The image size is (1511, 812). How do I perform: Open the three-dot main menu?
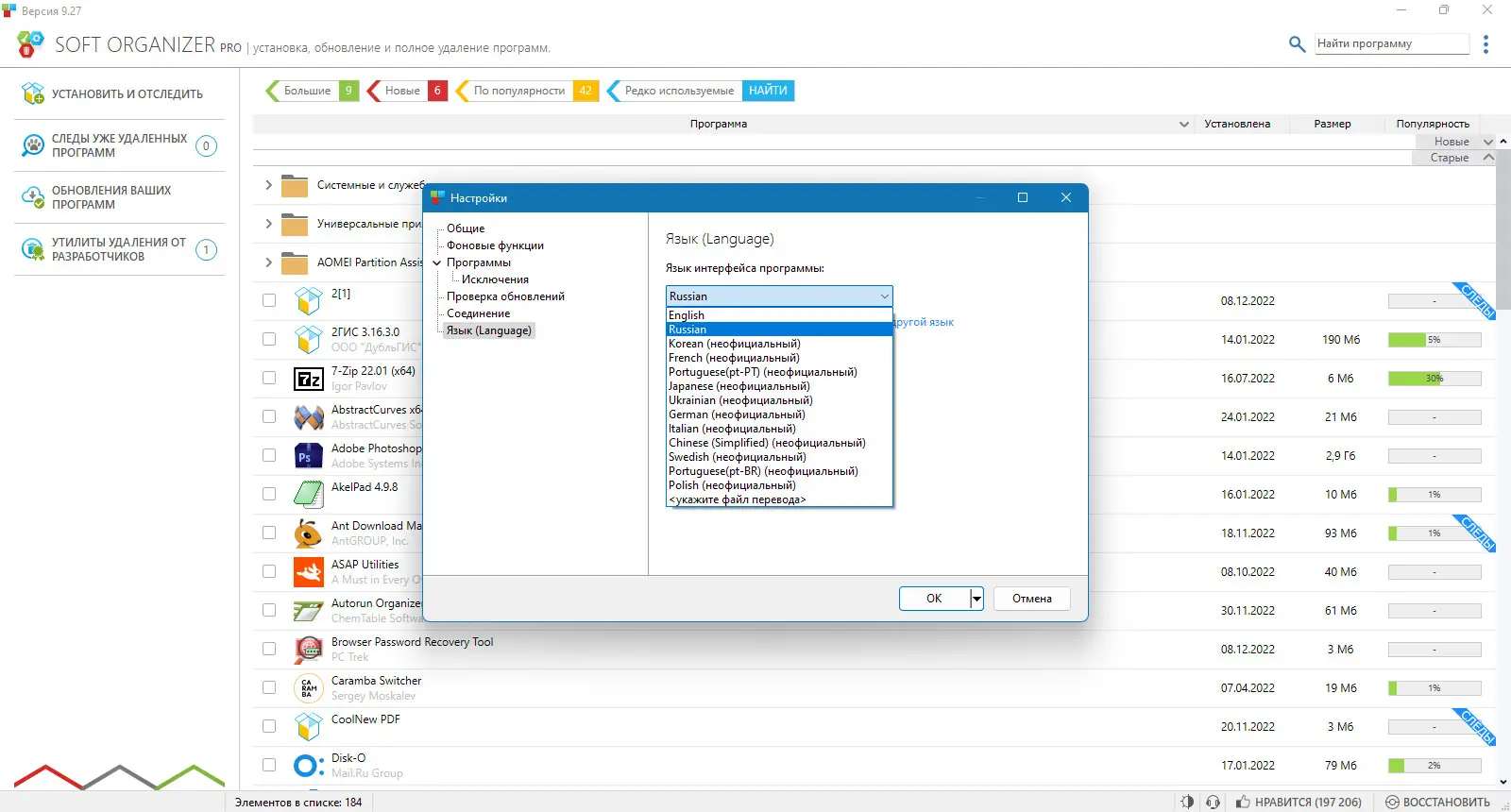(1486, 44)
